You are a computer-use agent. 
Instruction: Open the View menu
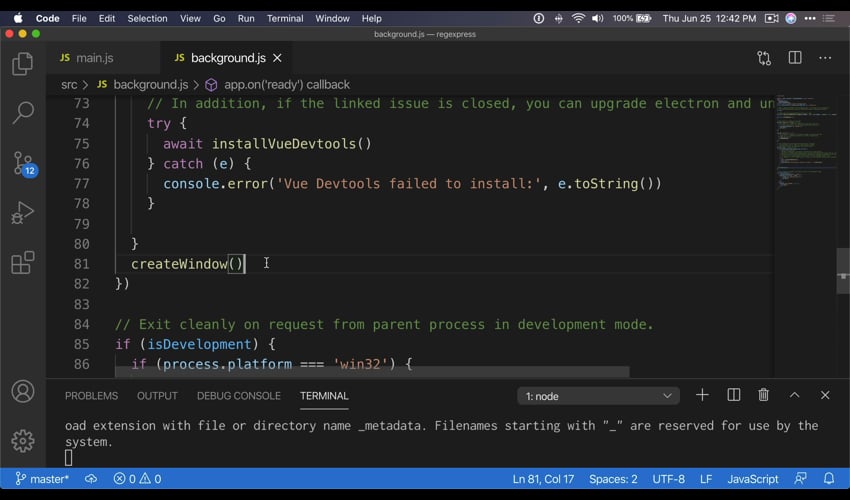tap(190, 18)
